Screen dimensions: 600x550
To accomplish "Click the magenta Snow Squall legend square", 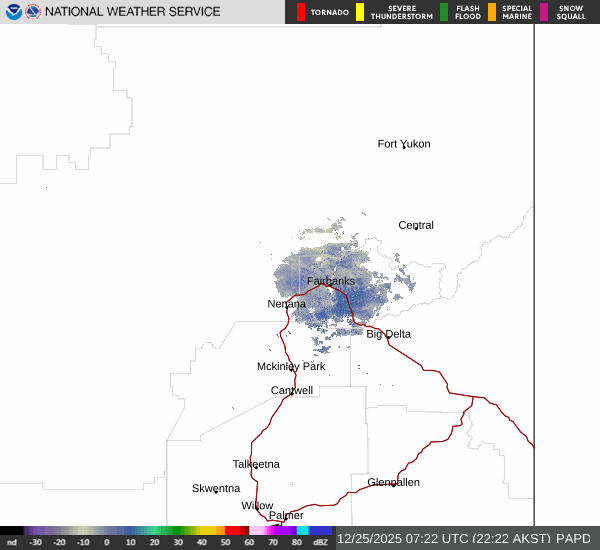I will click(544, 12).
